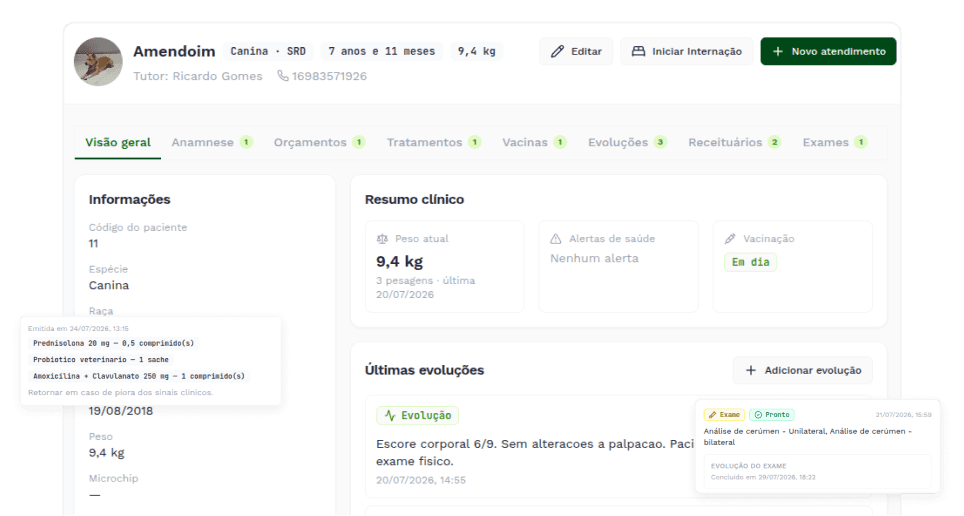Click Probiotico veterinario 1 sache line
This screenshot has height=516, width=964.
[101, 360]
